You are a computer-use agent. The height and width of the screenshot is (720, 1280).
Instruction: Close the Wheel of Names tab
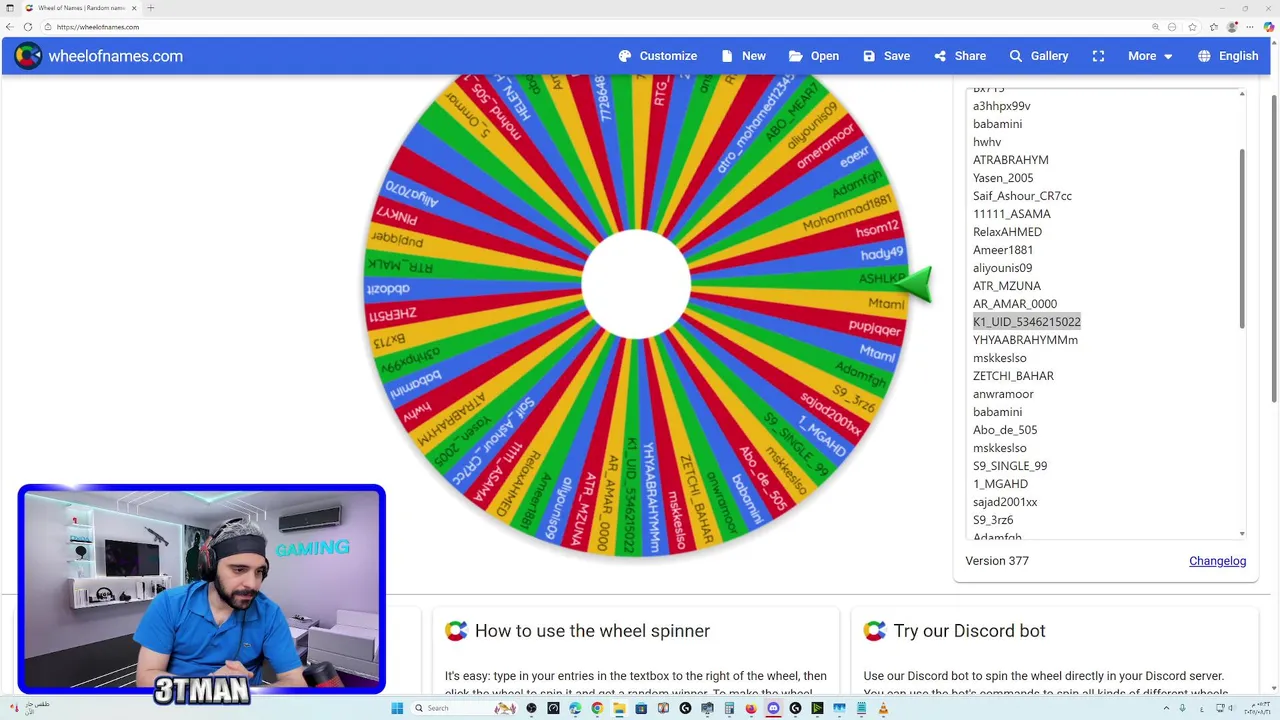point(134,8)
